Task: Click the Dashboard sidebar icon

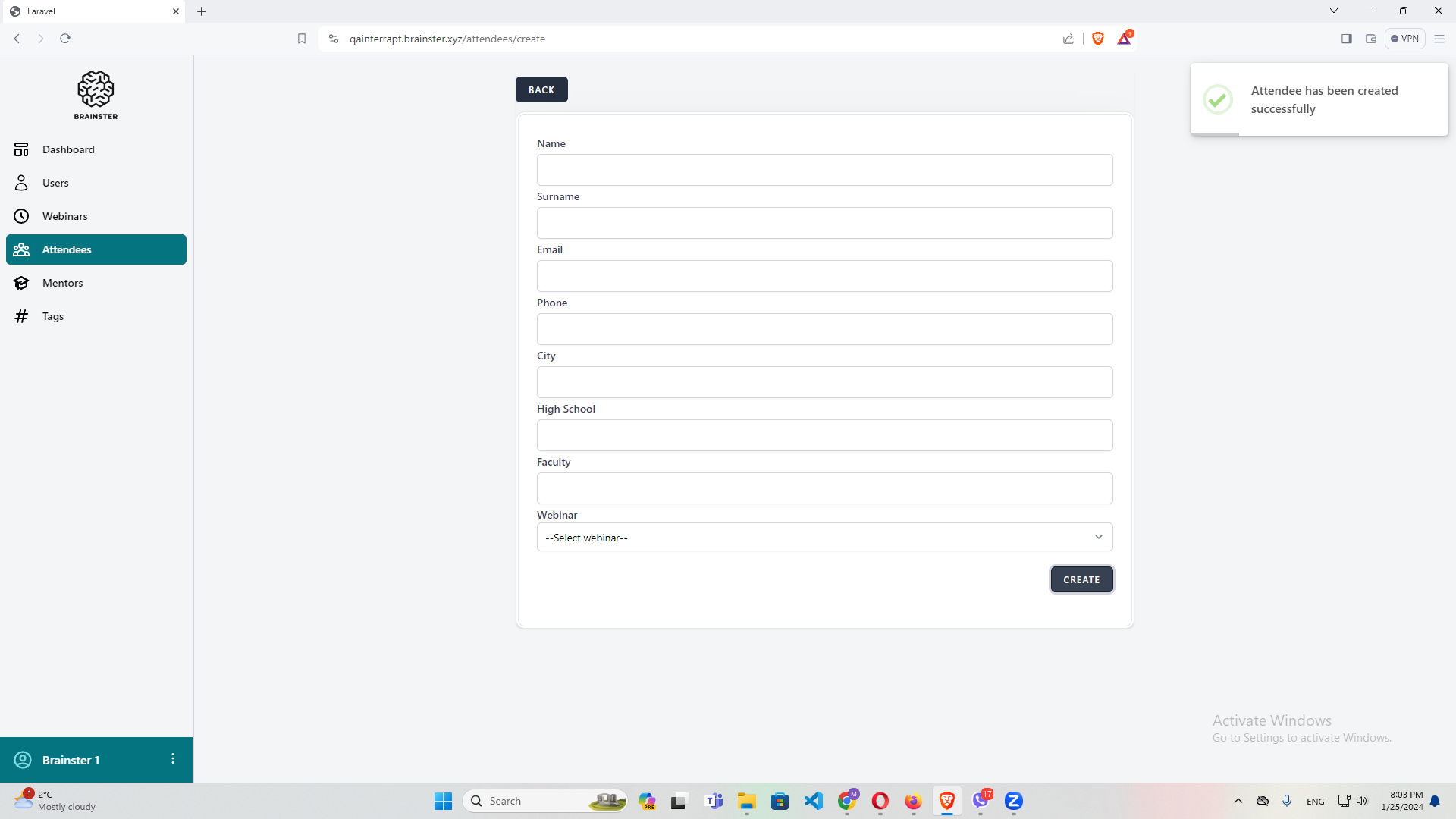Action: (21, 149)
